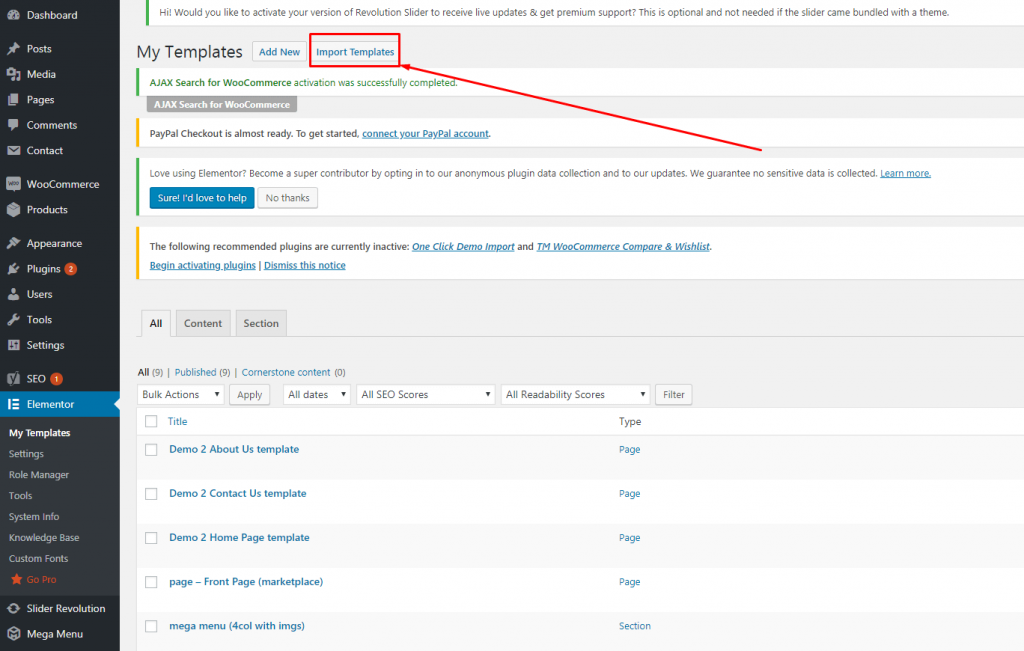Screen dimensions: 1024x651
Task: Open the All Readability Scores dropdown
Action: point(575,394)
